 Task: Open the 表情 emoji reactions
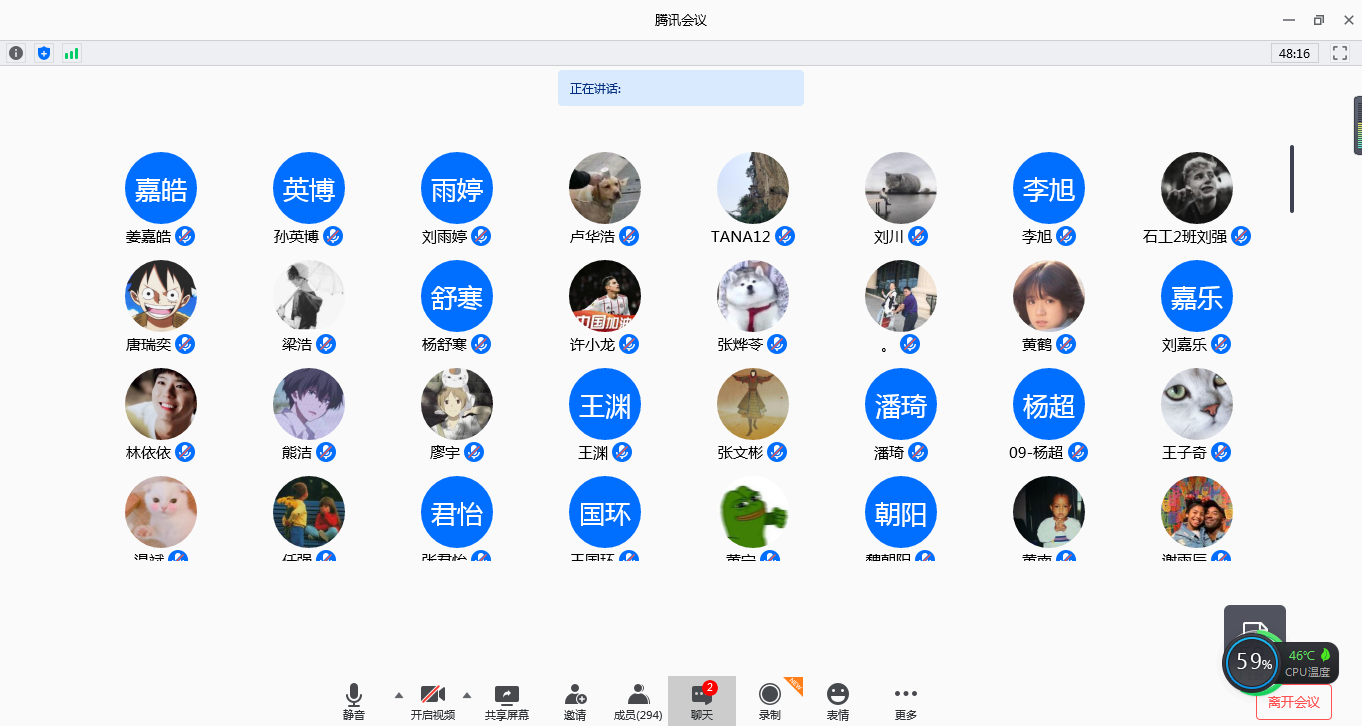pyautogui.click(x=838, y=701)
